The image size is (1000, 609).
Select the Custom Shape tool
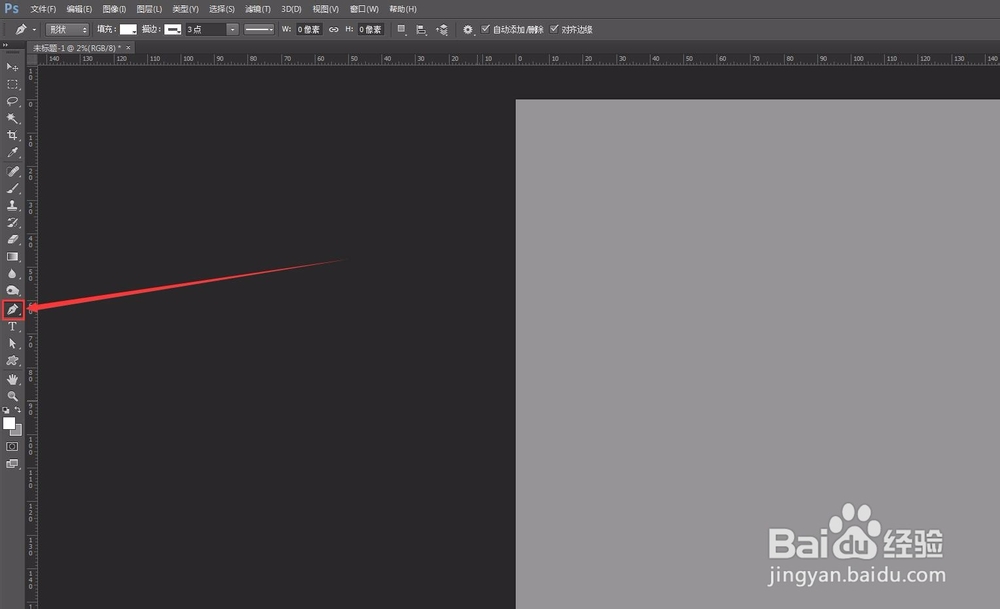coord(12,361)
